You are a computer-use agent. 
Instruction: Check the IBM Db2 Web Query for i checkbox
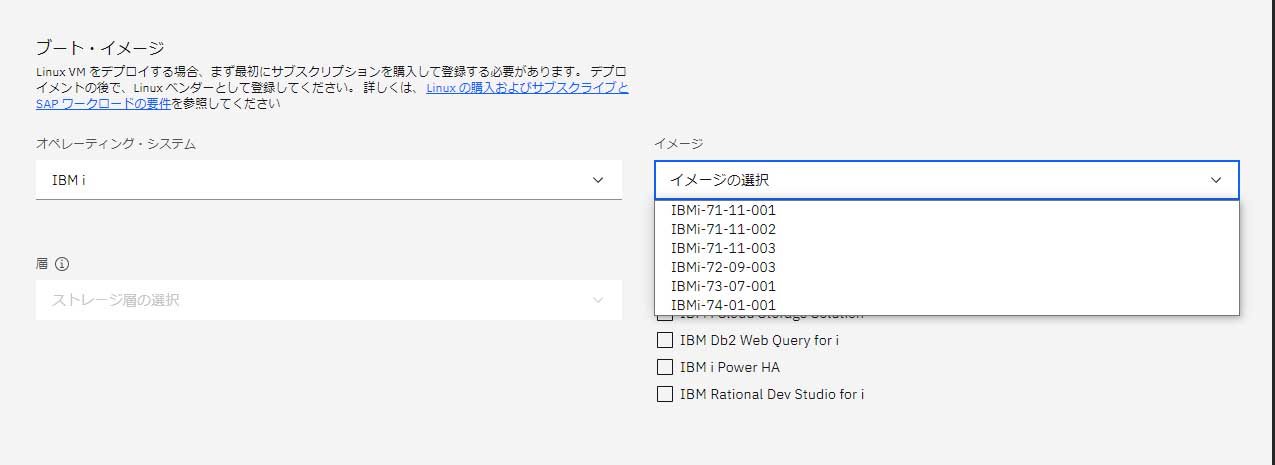tap(665, 340)
